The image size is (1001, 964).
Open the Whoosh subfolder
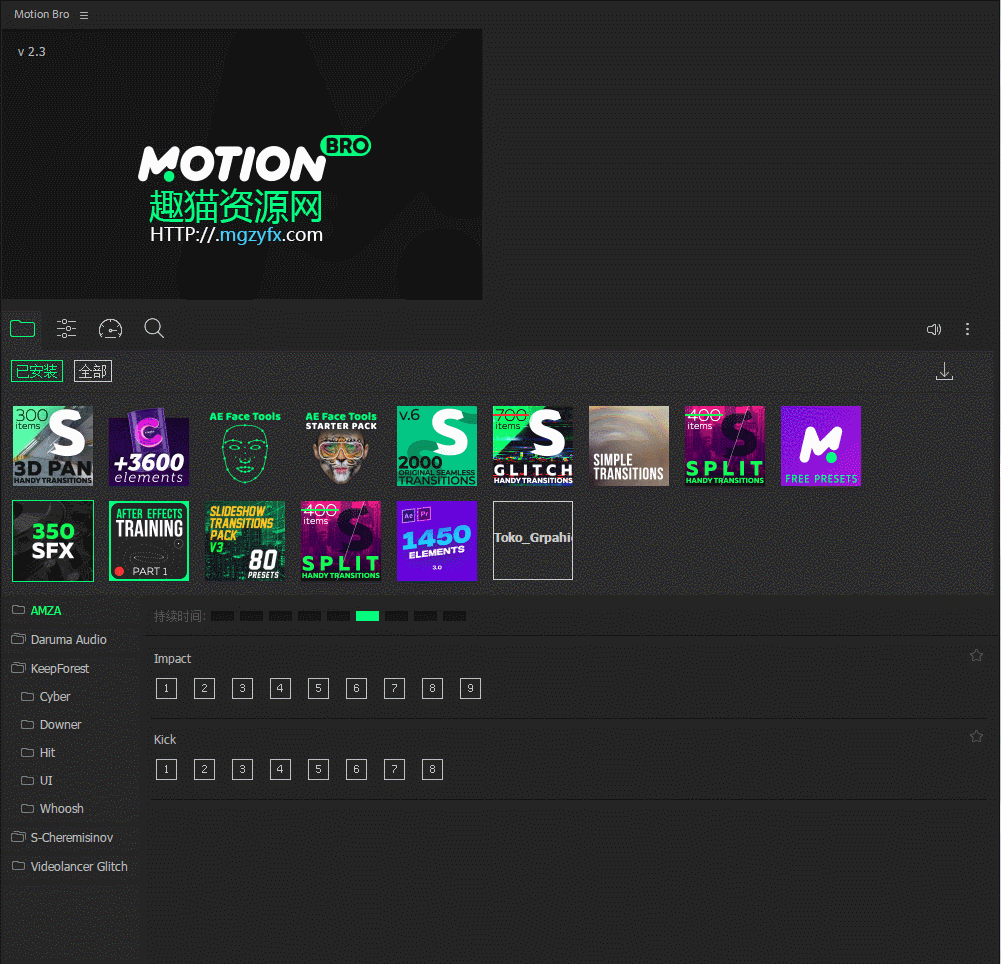52,808
